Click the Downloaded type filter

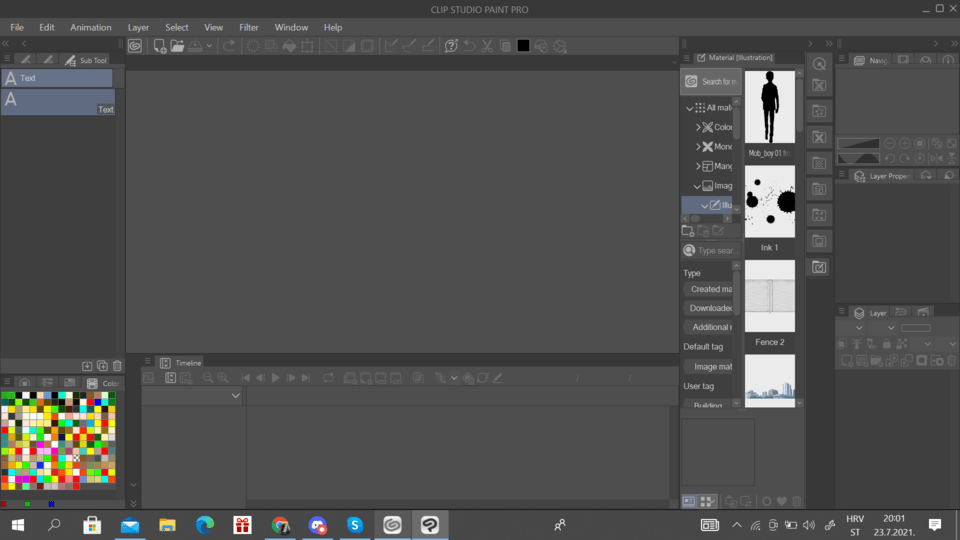pos(709,308)
